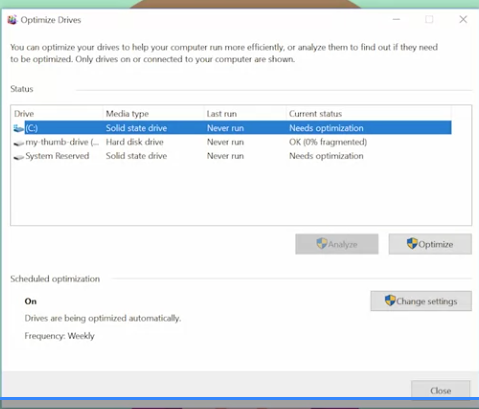The width and height of the screenshot is (479, 409).
Task: Click the shield icon on Optimize button
Action: click(x=412, y=244)
